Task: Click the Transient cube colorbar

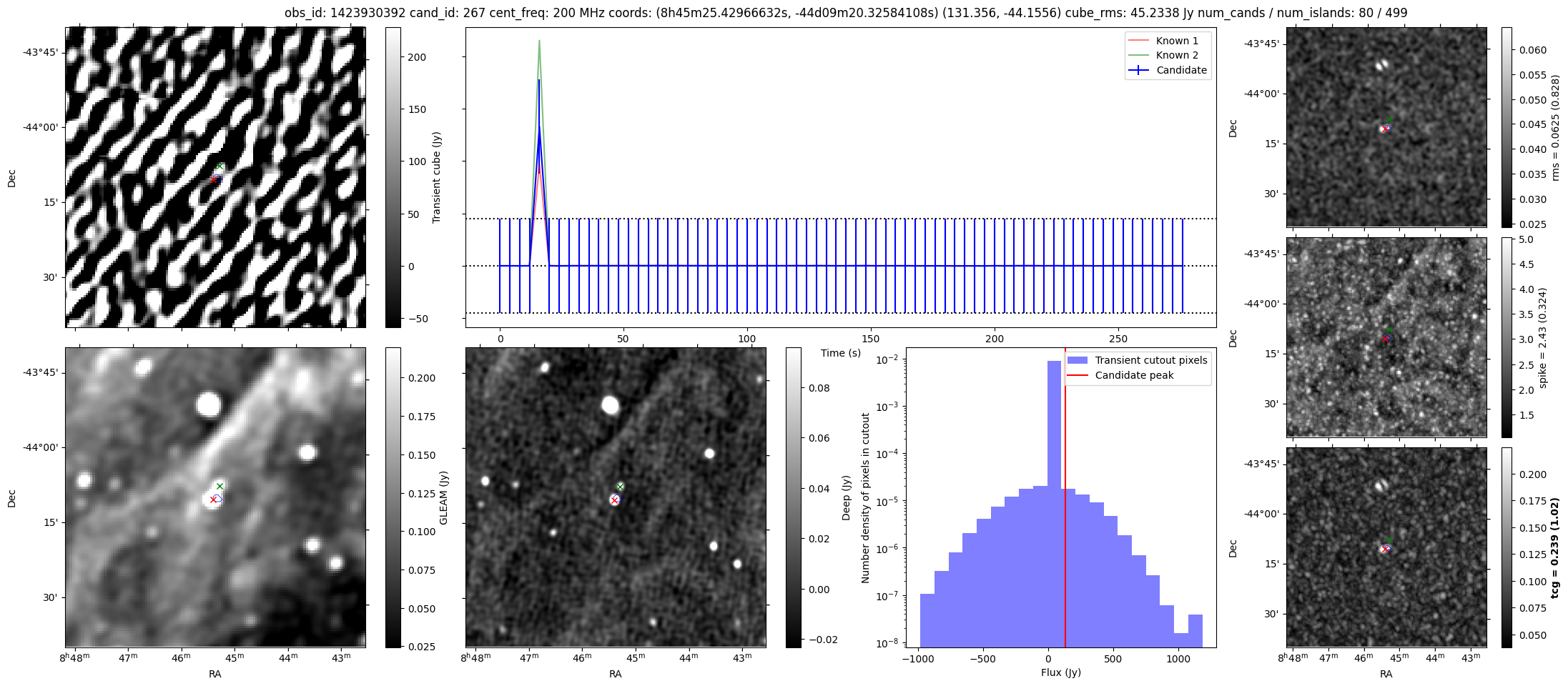Action: pyautogui.click(x=393, y=177)
